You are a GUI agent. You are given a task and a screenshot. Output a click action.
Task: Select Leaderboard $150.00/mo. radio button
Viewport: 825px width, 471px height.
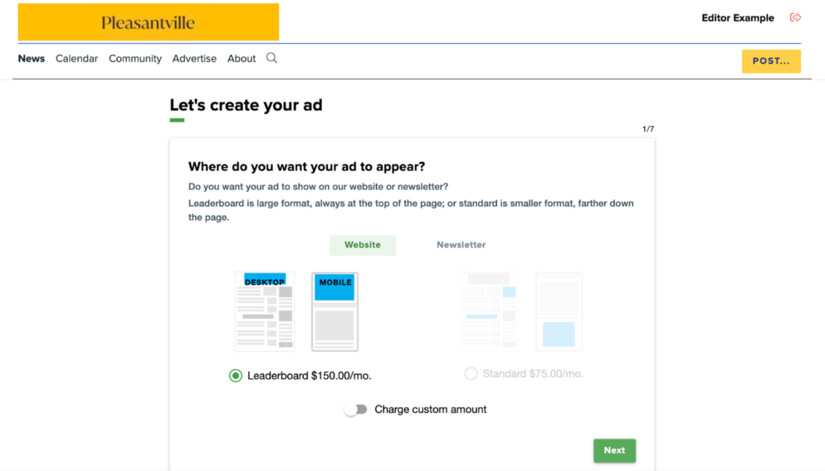[236, 376]
